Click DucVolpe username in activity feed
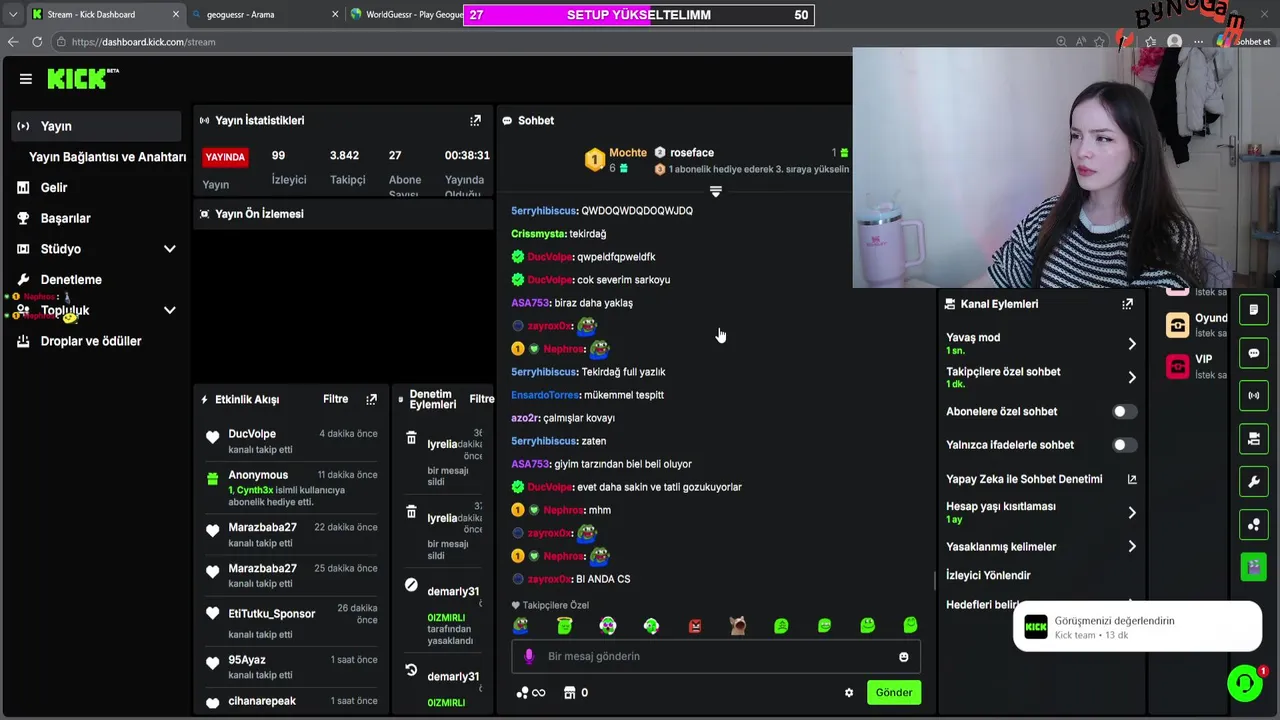 [252, 434]
